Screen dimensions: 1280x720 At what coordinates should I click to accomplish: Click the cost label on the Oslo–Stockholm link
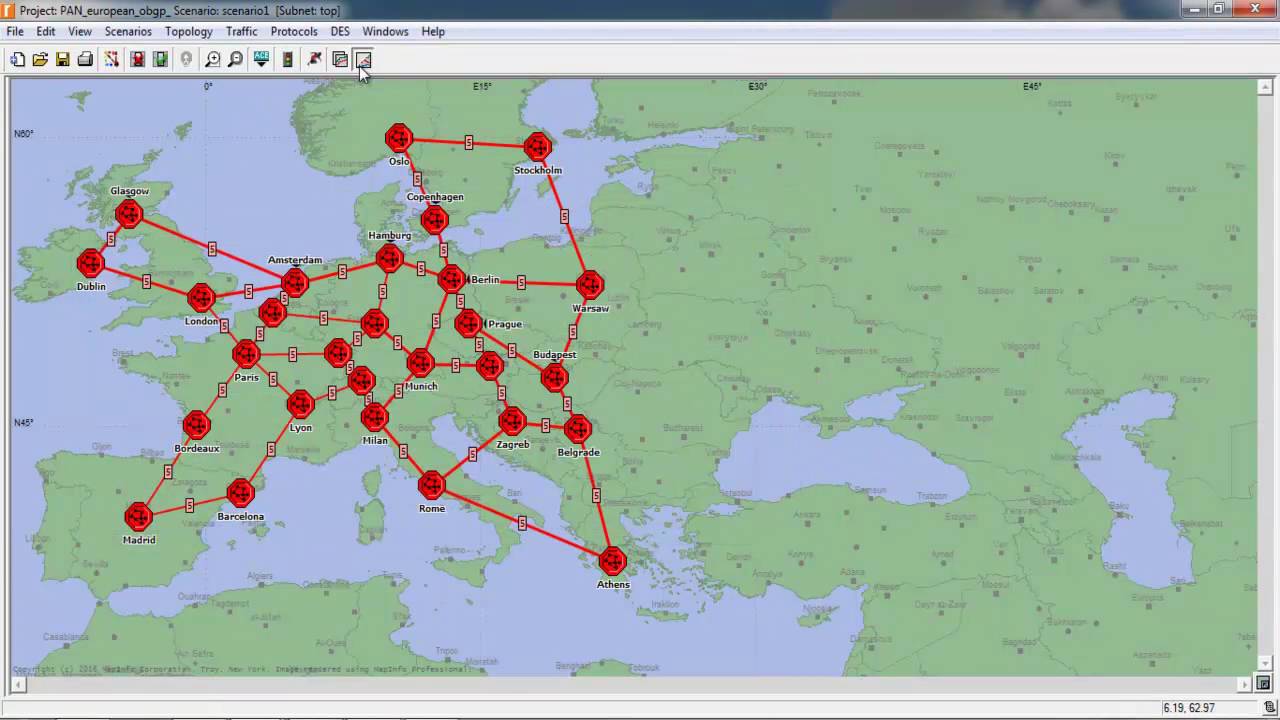click(x=469, y=143)
